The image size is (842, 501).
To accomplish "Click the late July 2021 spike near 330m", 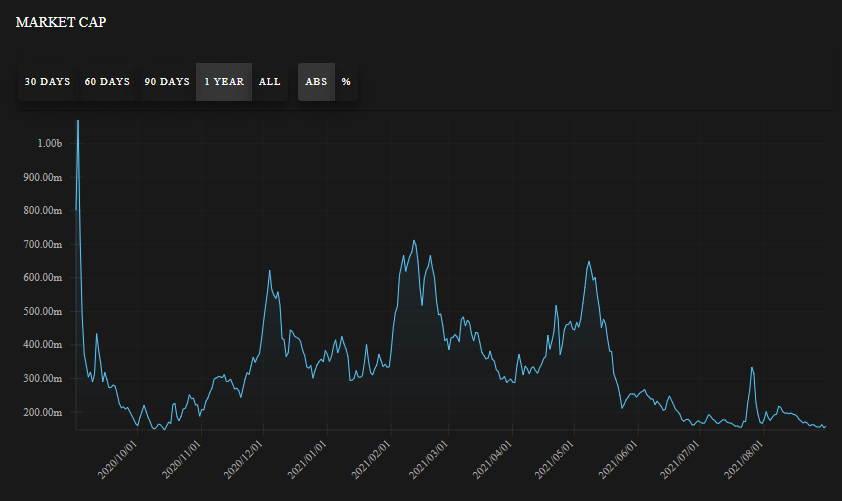I will tap(752, 368).
